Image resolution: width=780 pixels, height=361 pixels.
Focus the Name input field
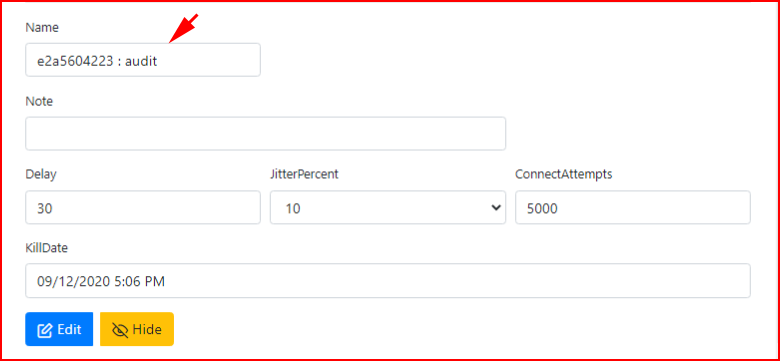pos(143,60)
